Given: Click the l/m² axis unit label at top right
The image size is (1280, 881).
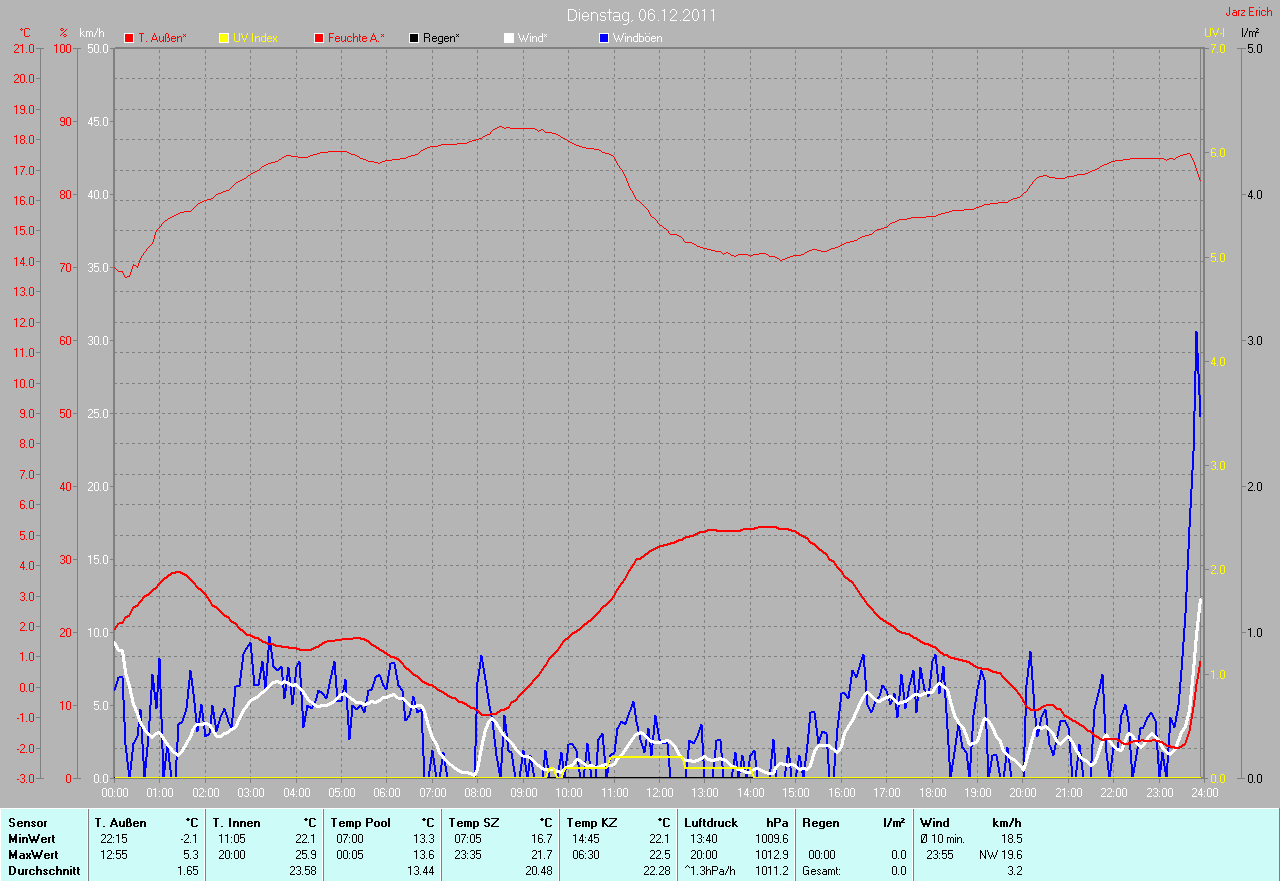Looking at the screenshot, I should (x=1249, y=33).
